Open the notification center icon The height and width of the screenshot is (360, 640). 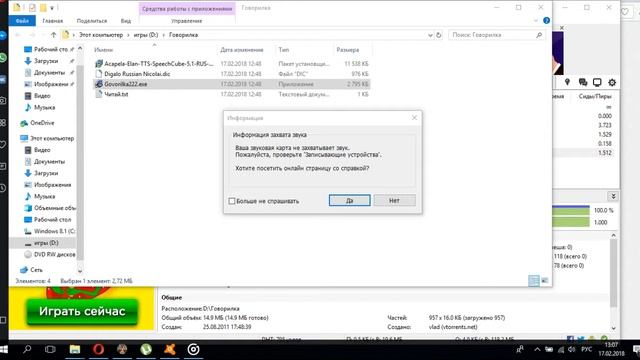click(636, 349)
